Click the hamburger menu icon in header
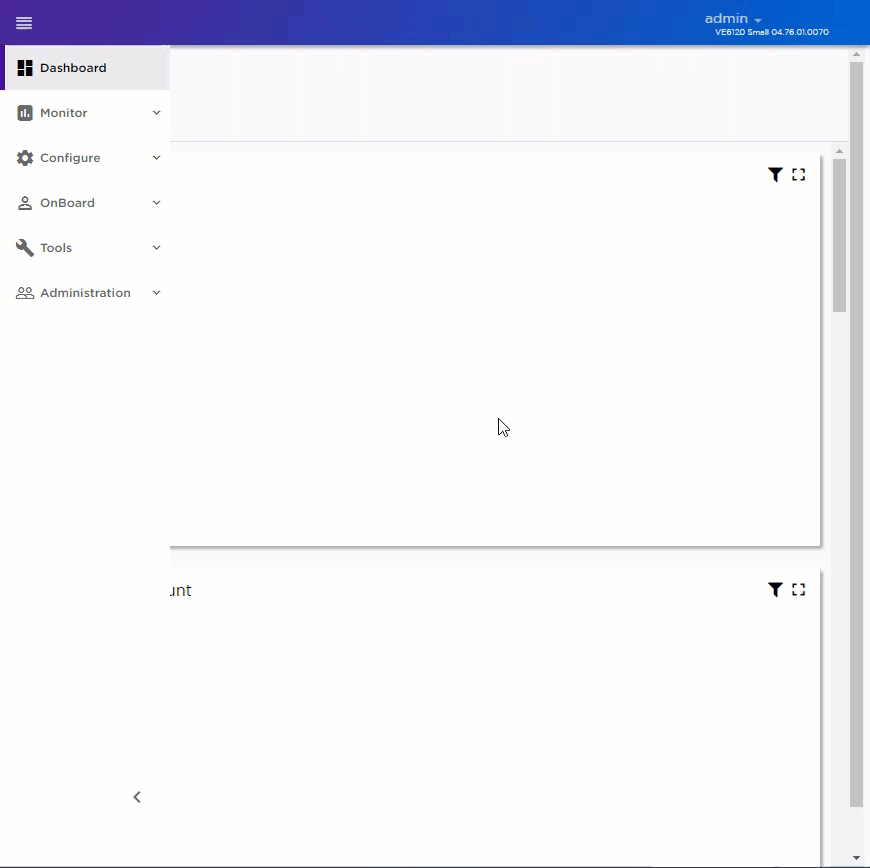This screenshot has height=868, width=870. [24, 23]
